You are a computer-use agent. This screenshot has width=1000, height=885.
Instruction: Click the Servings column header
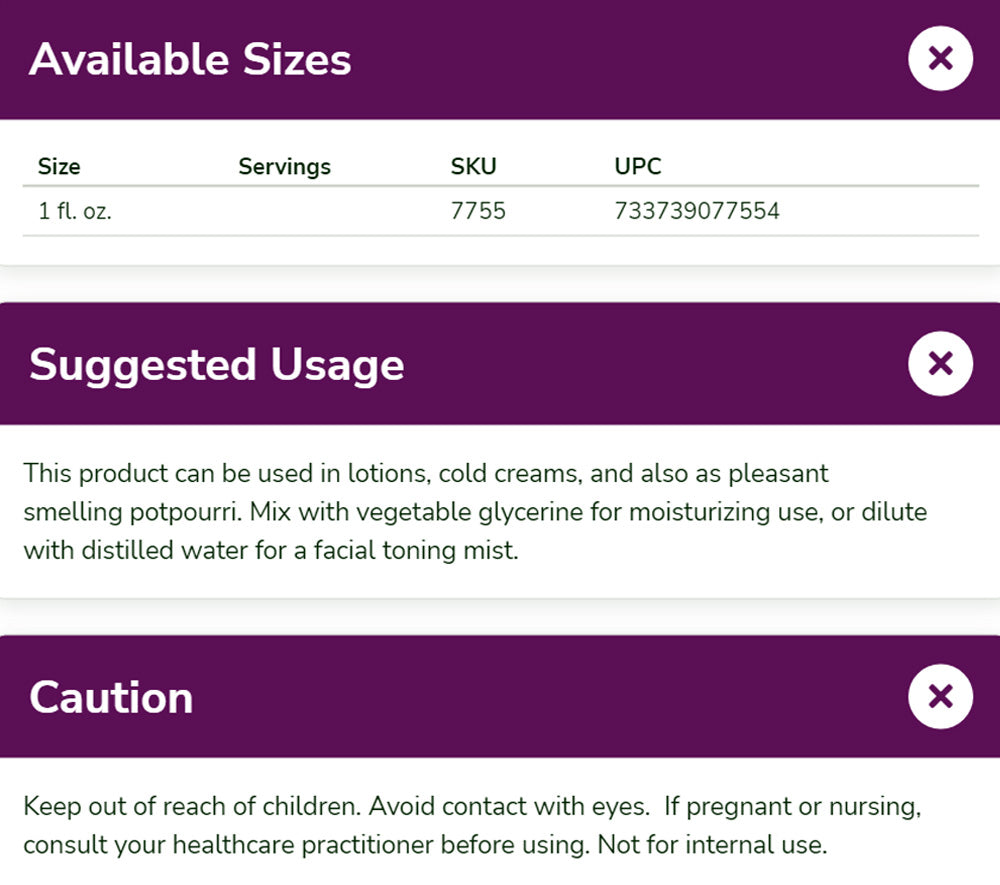pos(284,166)
